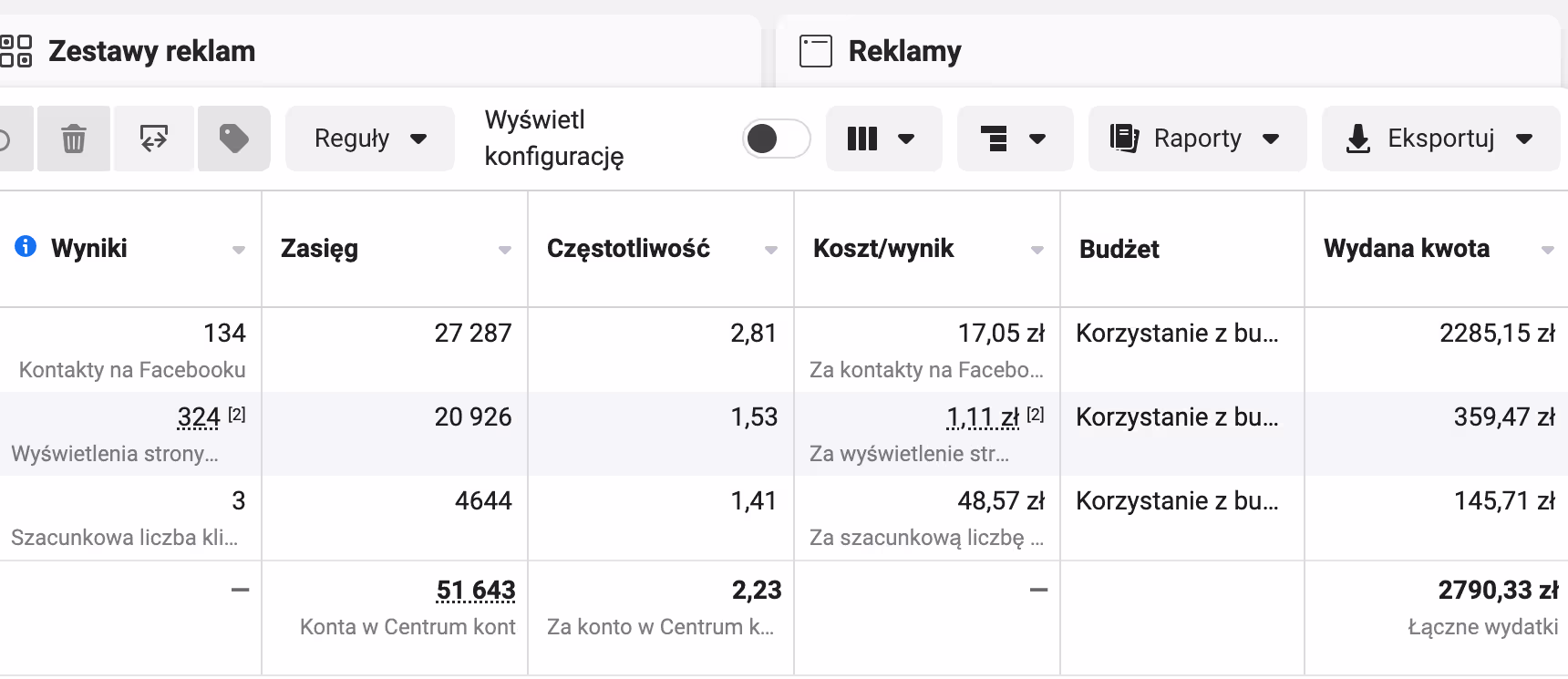Click the 134 results cell
The width and height of the screenshot is (1568, 679).
(x=225, y=334)
